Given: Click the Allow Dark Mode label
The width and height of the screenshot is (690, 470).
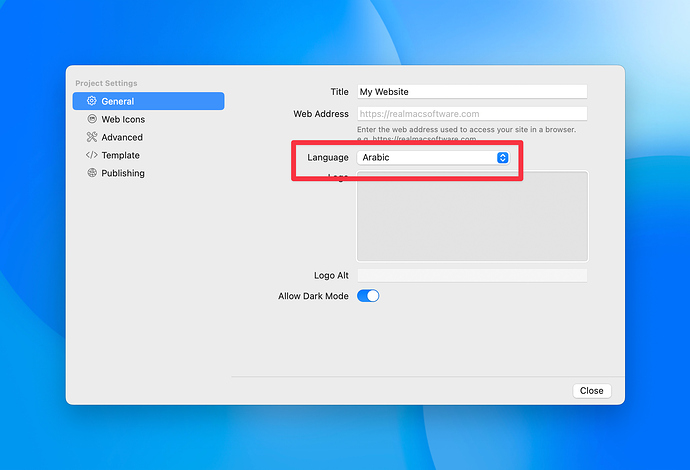Looking at the screenshot, I should click(313, 296).
